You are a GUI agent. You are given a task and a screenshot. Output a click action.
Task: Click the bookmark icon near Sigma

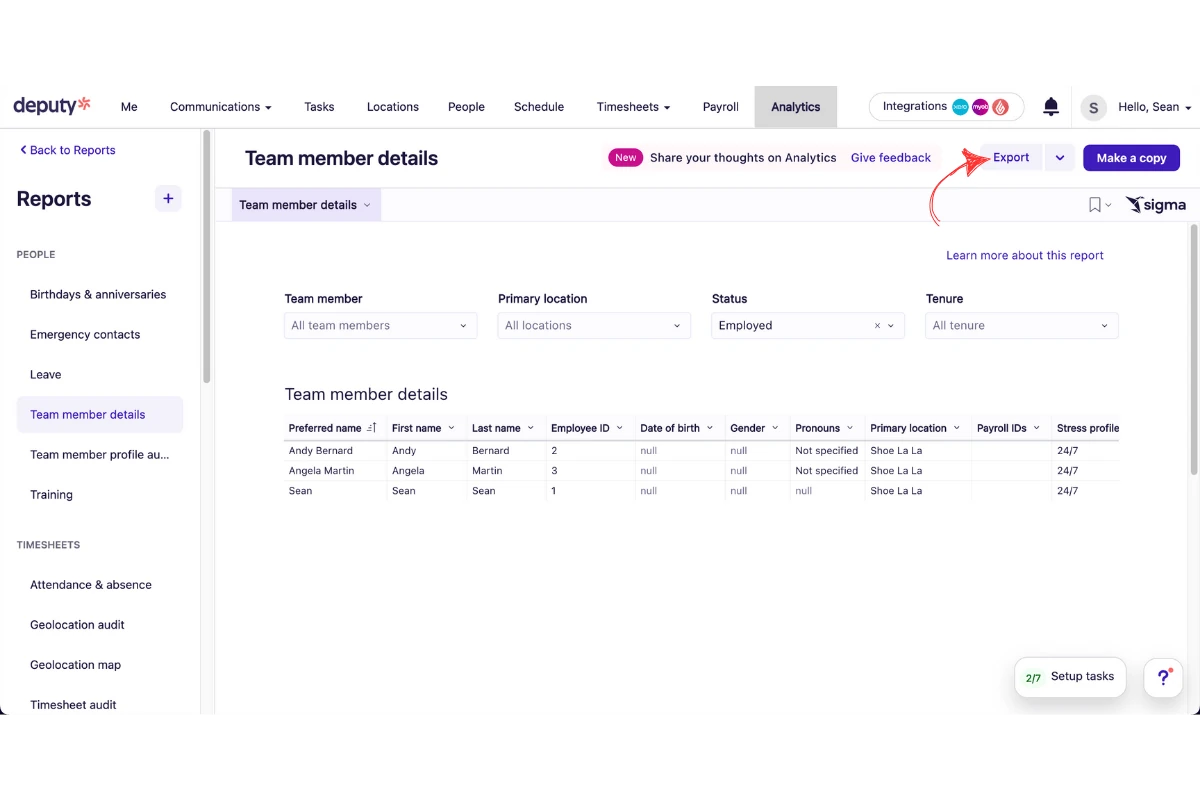[1095, 205]
